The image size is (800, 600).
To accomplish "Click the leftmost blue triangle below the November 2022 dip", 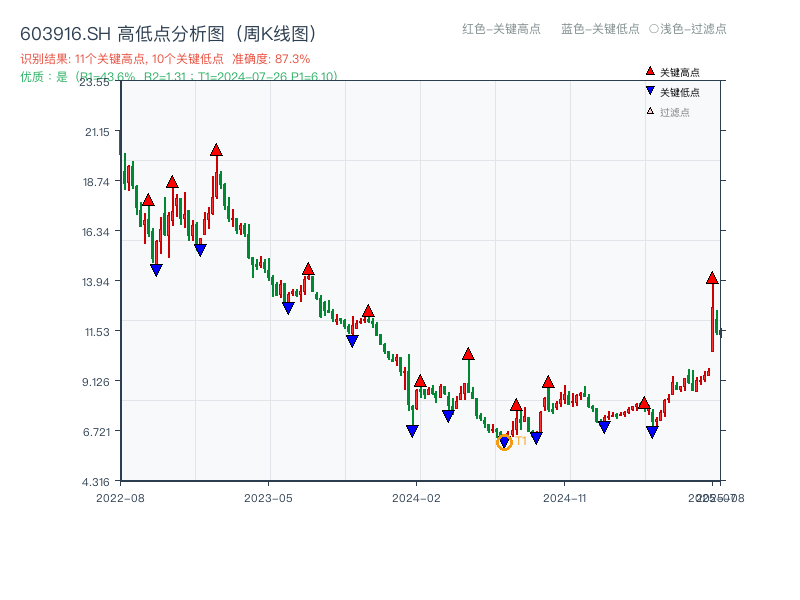I will [156, 268].
